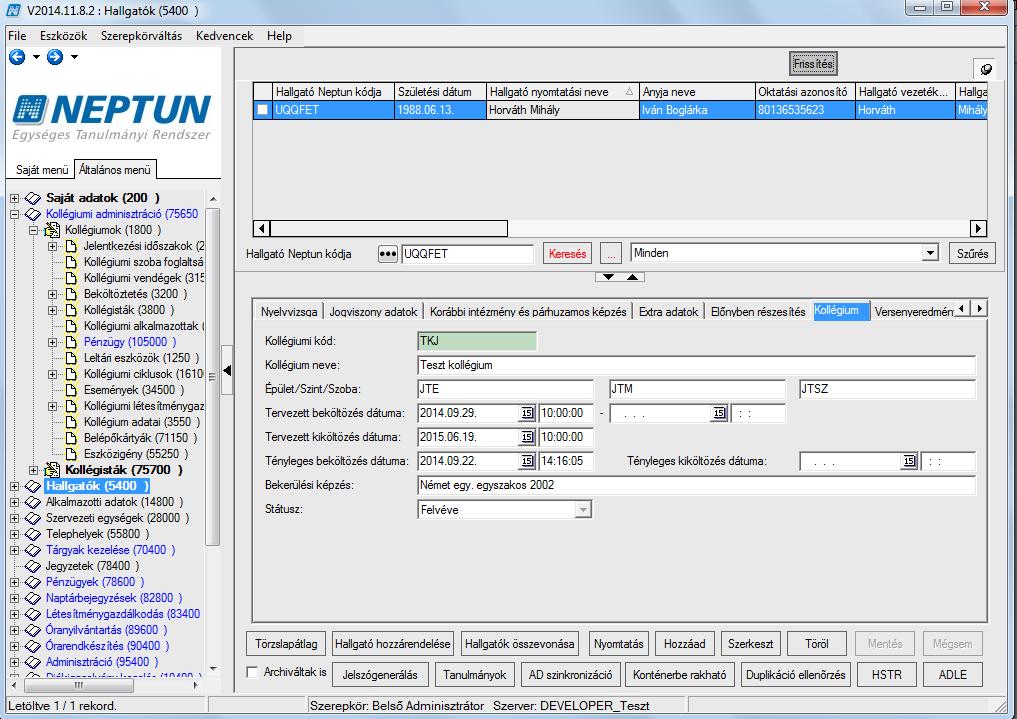Screen dimensions: 1017x719
Task: Sort by Hallgató nyomtatási neve column header
Action: [x=562, y=92]
